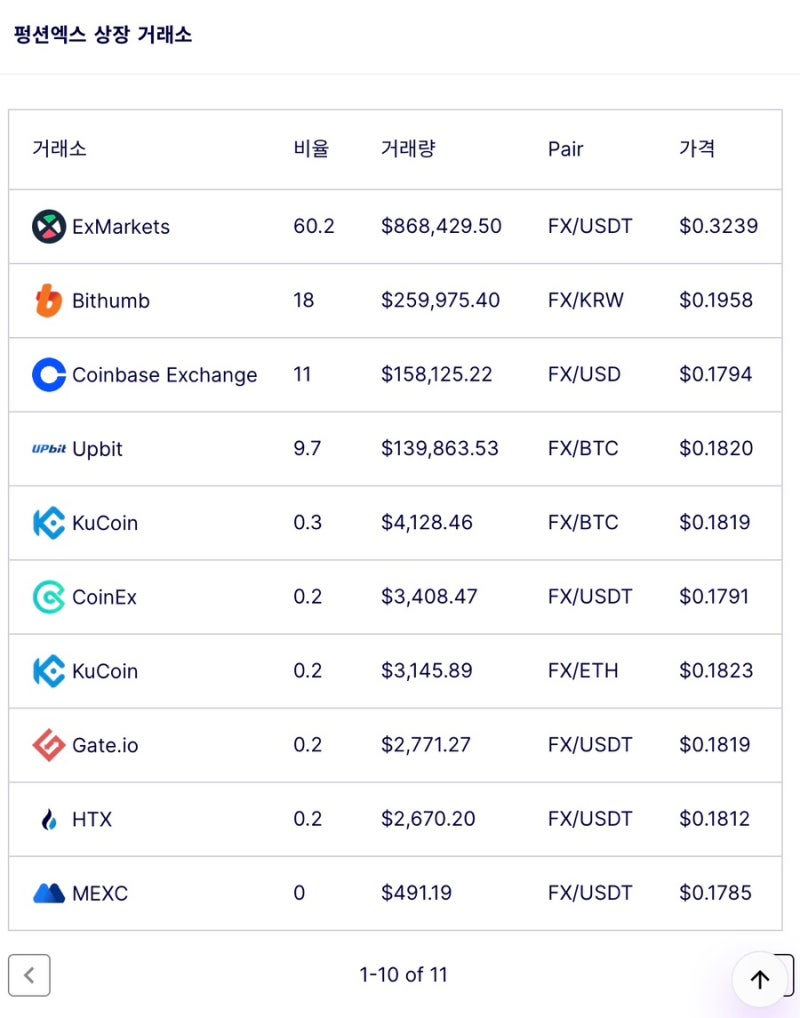Click KuCoin logo in the FX/ETH row
800x1018 pixels.
[x=49, y=671]
